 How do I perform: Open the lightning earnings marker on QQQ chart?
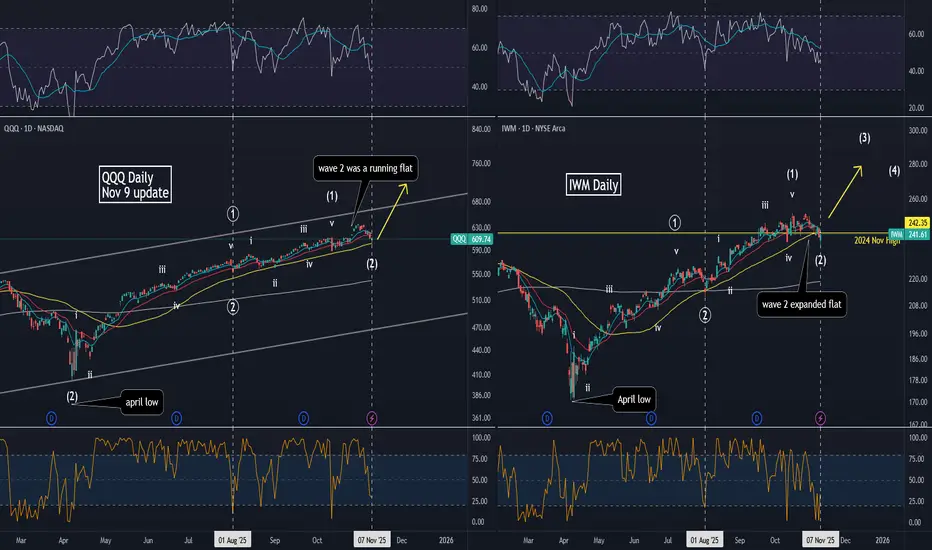[x=371, y=419]
